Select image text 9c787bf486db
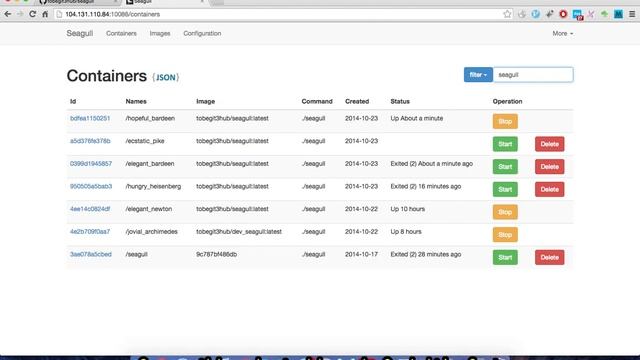The height and width of the screenshot is (360, 640). pos(216,254)
